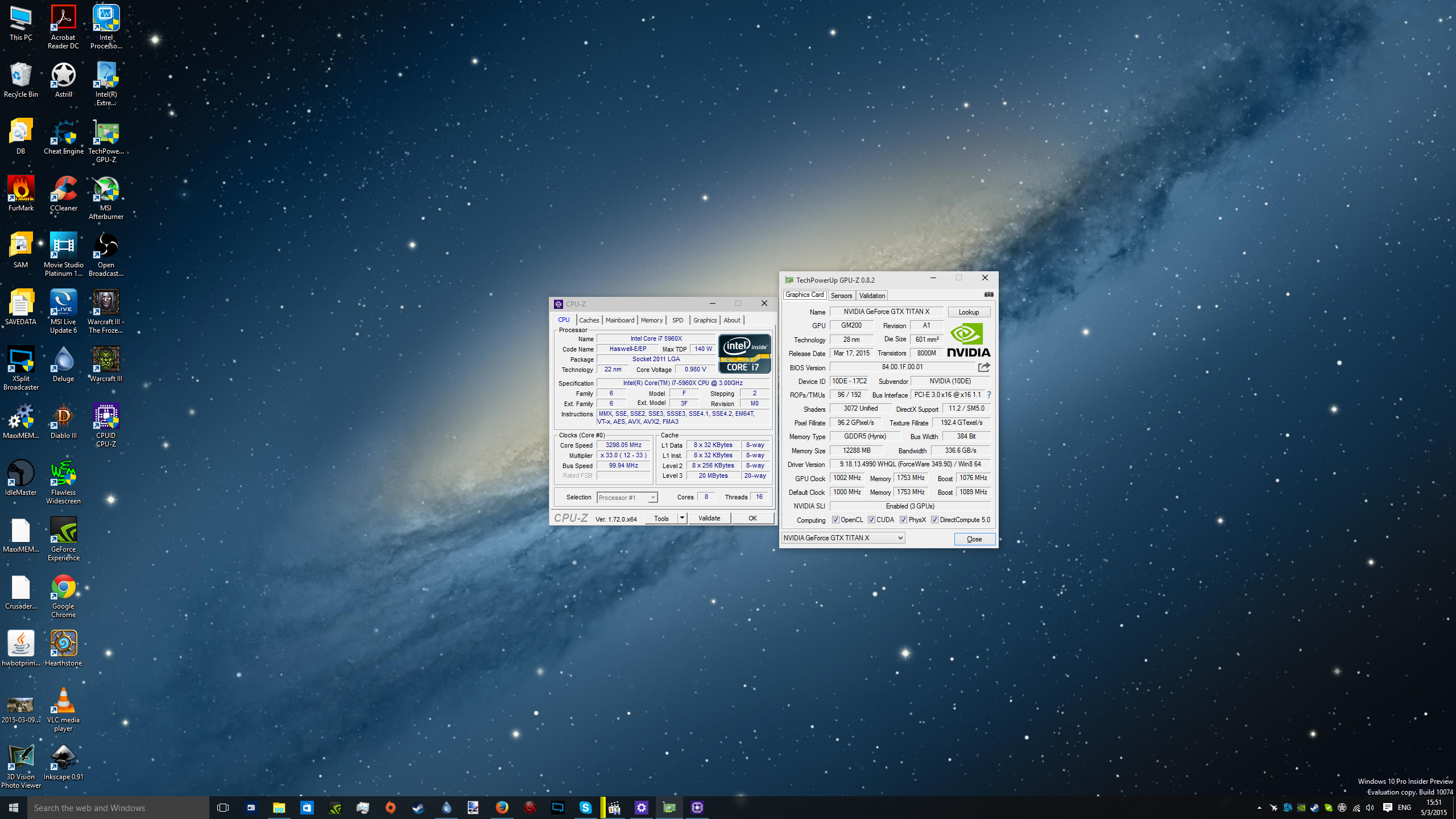Screen dimensions: 1456x819
Task: Select the Cheat Engine desktop icon
Action: point(64,136)
